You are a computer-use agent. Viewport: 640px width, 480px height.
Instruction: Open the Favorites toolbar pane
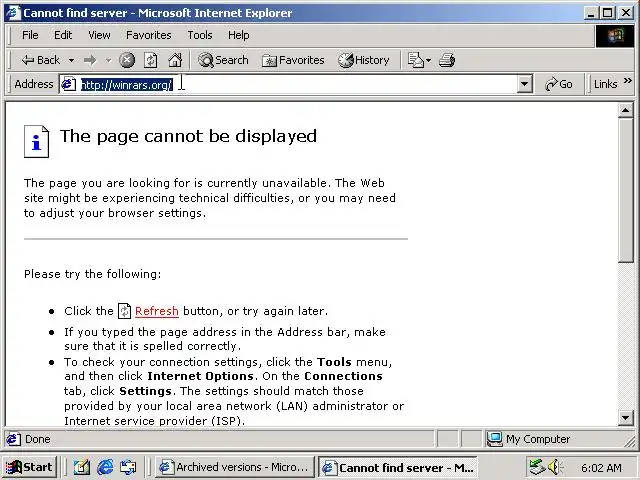point(293,60)
